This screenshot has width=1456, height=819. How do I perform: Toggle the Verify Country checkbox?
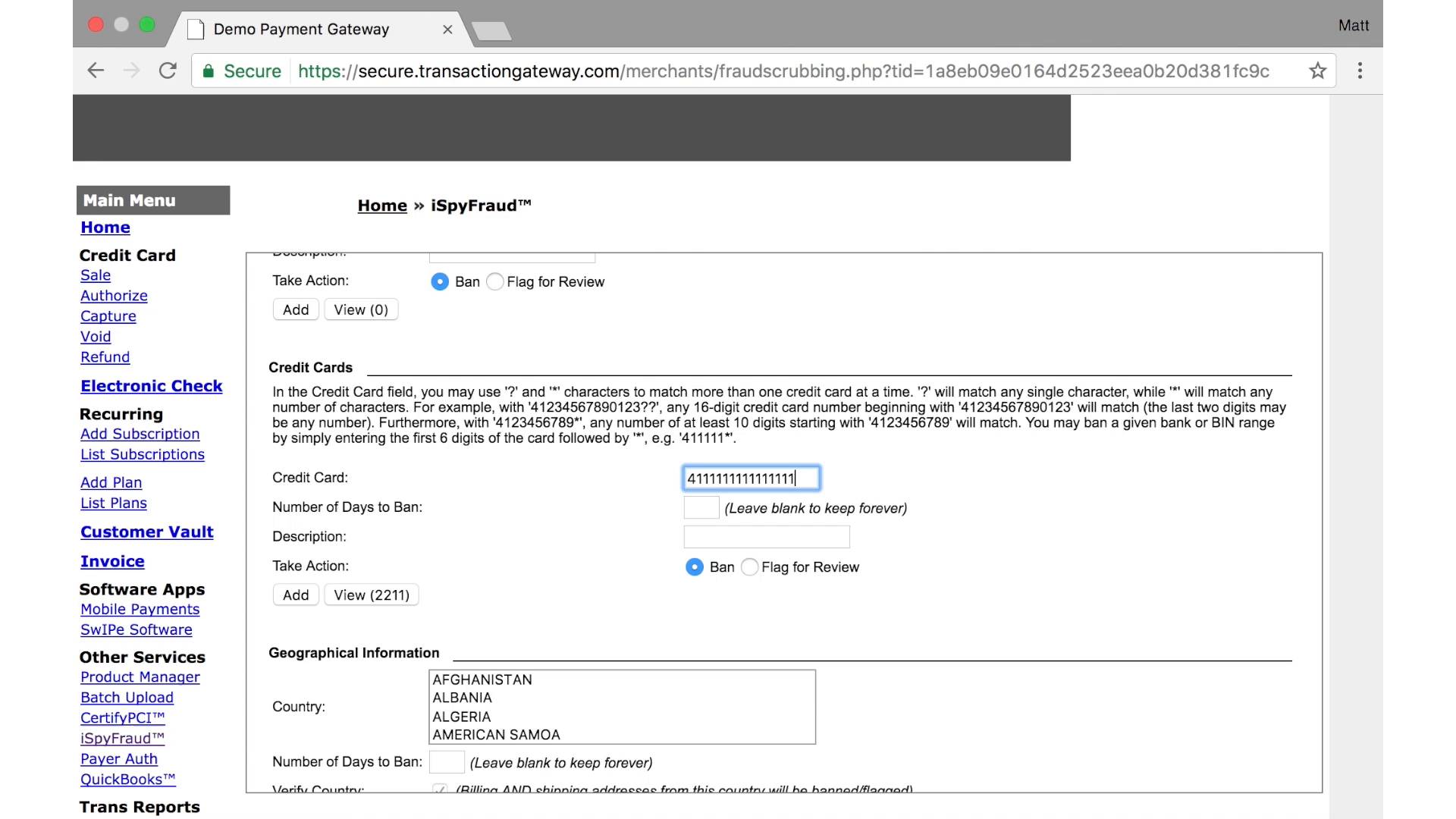pyautogui.click(x=440, y=789)
